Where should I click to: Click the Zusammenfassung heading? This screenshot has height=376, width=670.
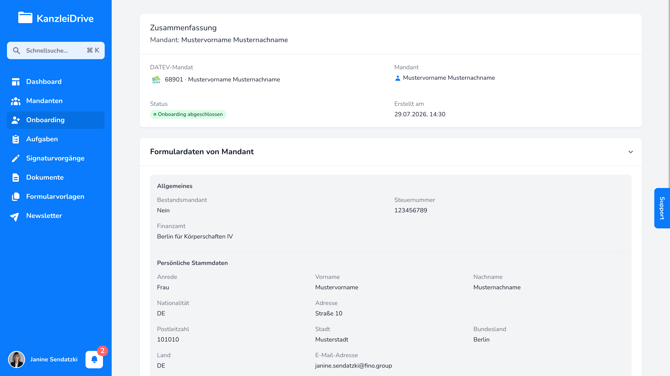183,28
